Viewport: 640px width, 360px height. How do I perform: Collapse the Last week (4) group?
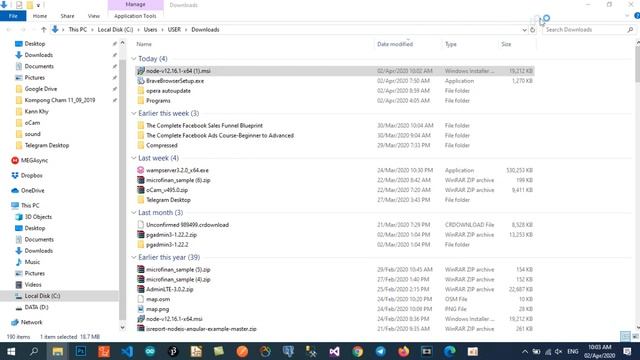134,158
